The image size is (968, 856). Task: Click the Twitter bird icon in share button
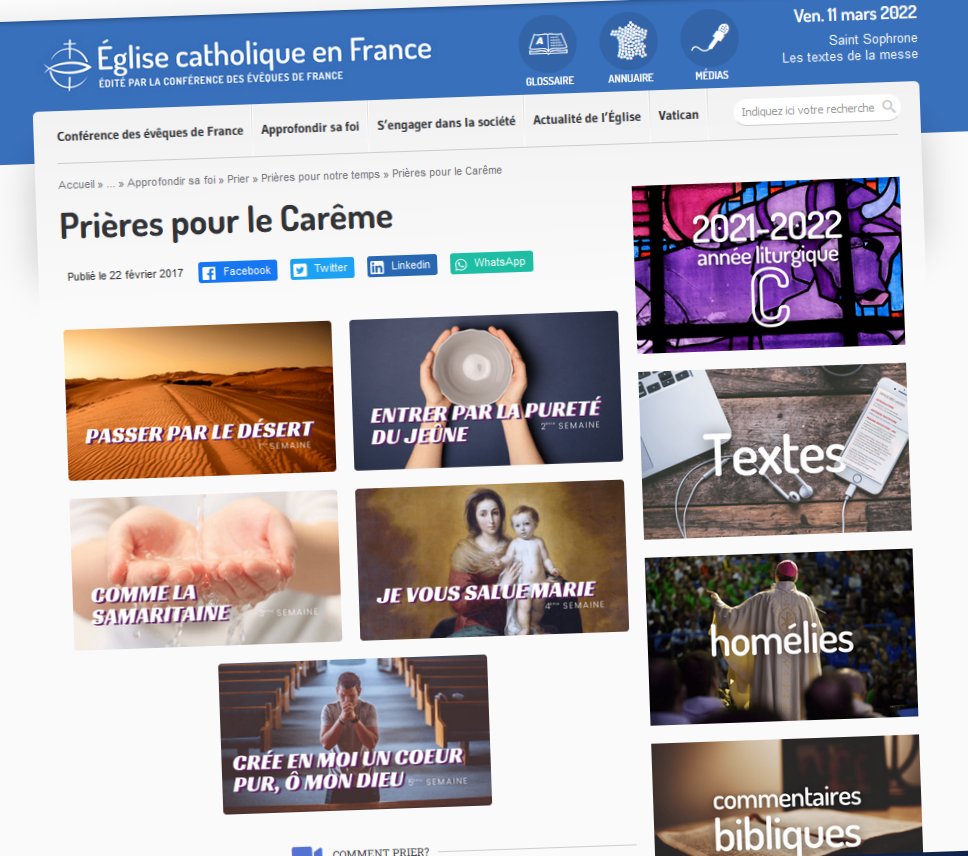pos(300,270)
